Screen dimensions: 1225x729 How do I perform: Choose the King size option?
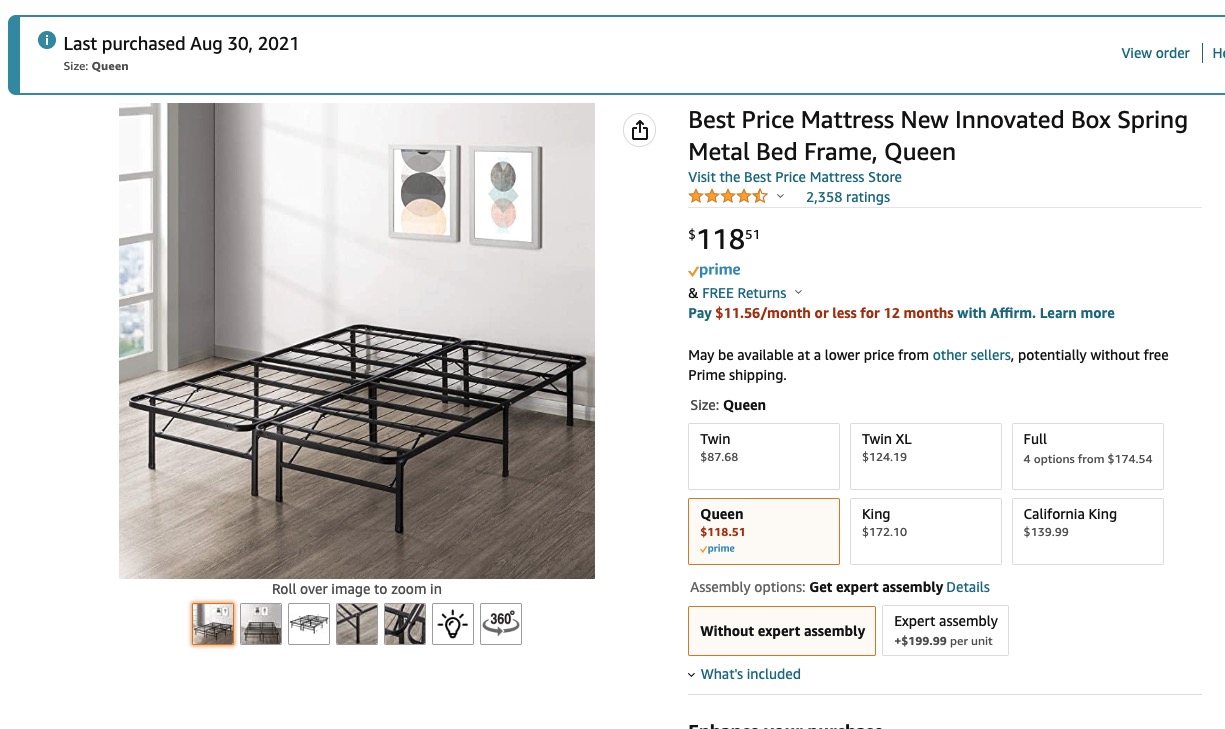coord(925,531)
